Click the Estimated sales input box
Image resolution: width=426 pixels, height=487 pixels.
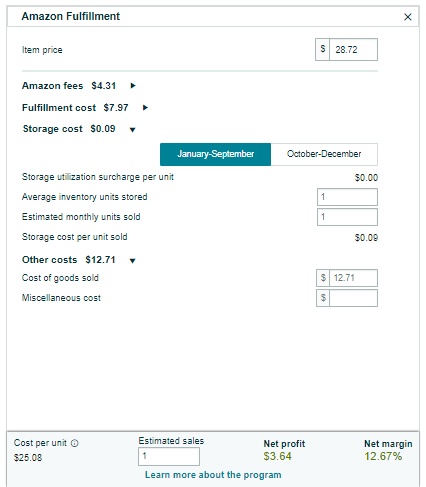click(169, 456)
